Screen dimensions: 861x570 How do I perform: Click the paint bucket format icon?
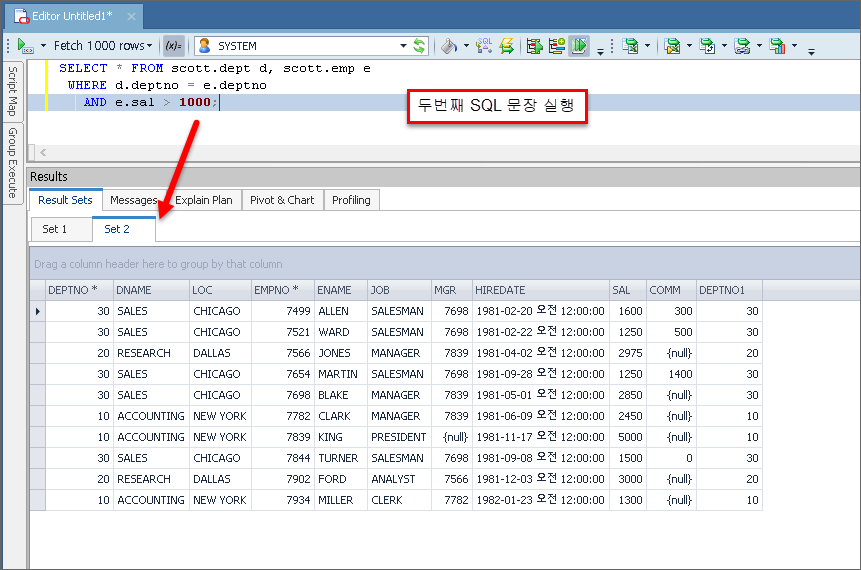point(449,46)
